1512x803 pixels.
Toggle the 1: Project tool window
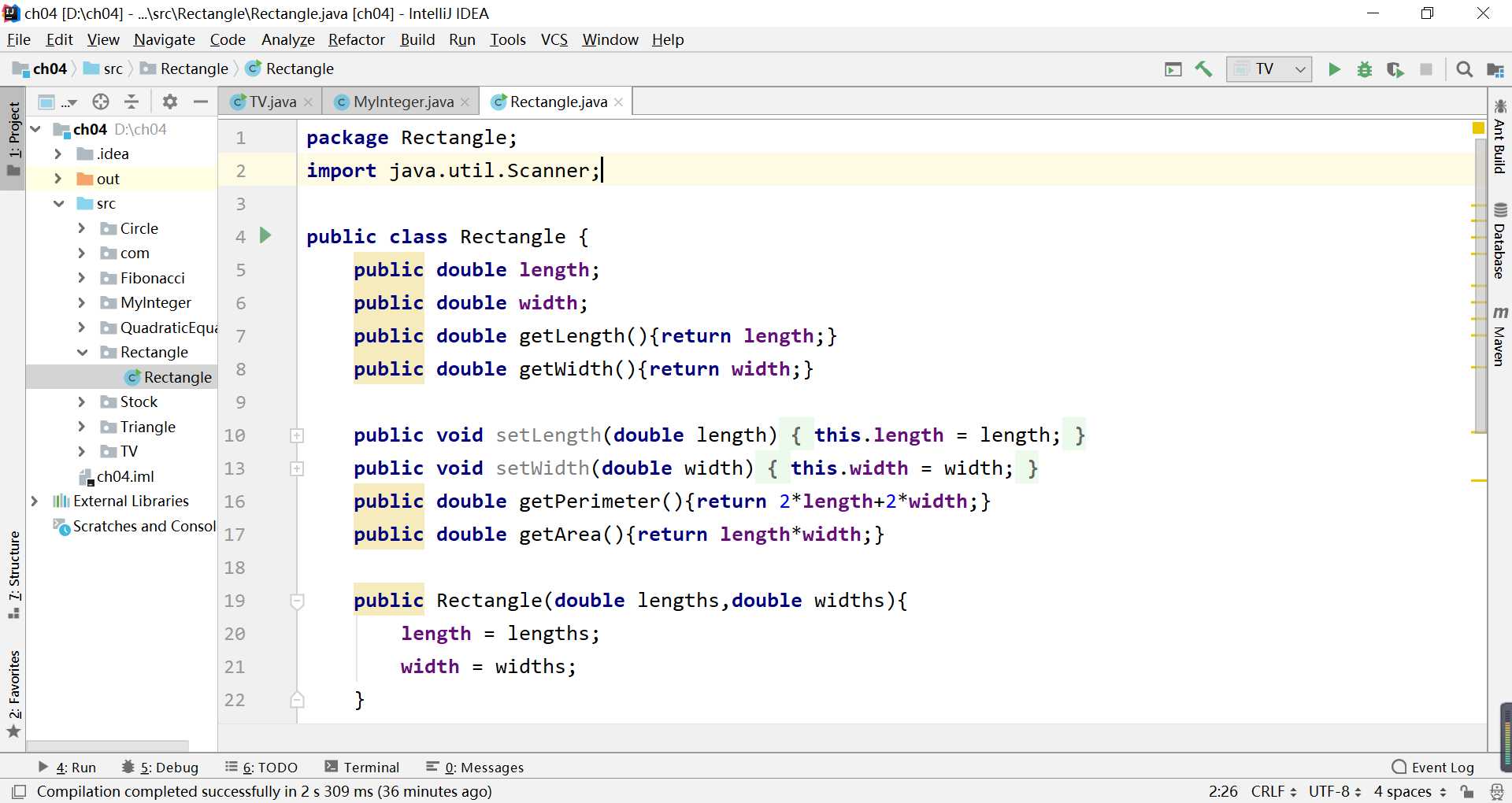point(13,139)
